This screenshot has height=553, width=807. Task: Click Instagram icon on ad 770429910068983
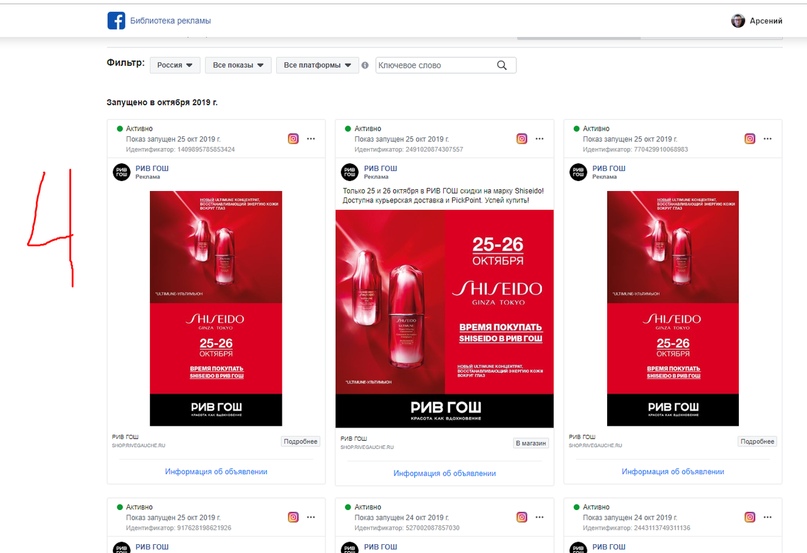[750, 139]
